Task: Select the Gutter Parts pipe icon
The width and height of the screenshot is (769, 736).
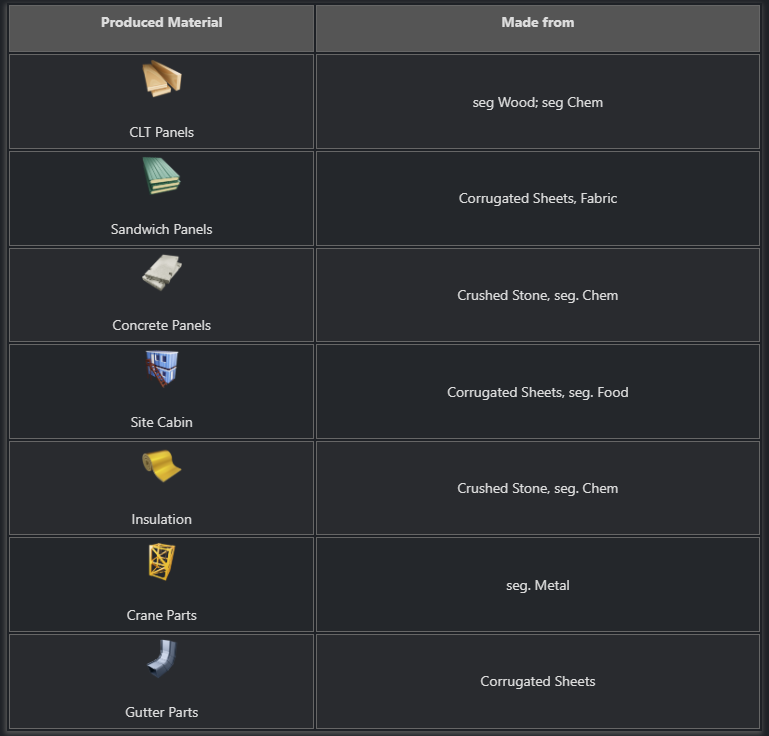Action: point(161,659)
